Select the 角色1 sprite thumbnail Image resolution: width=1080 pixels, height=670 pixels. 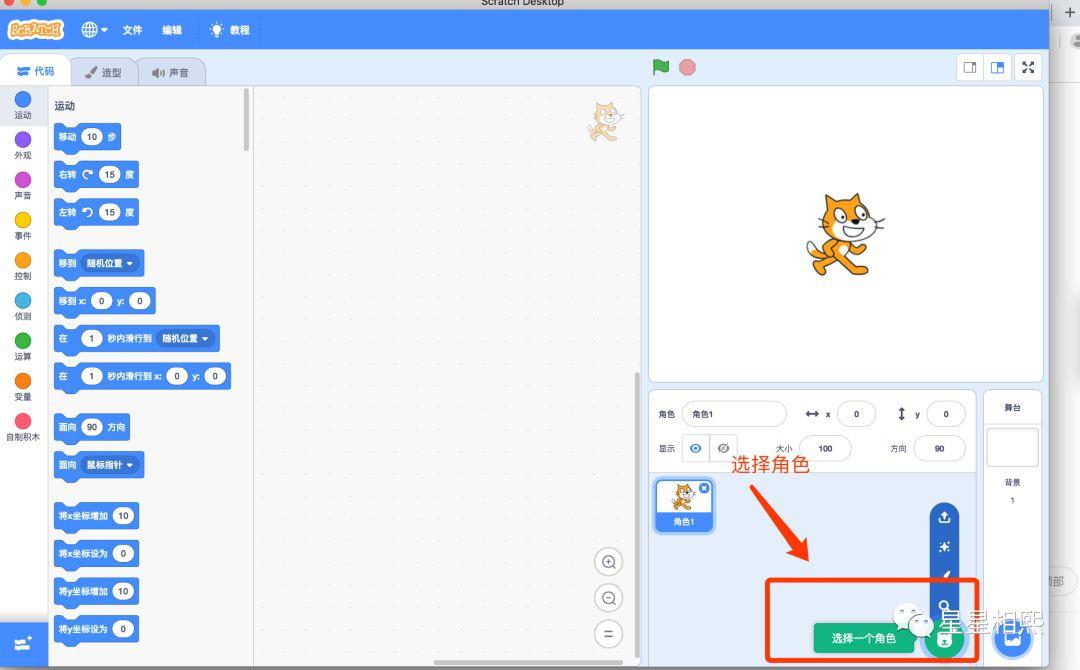pyautogui.click(x=684, y=506)
